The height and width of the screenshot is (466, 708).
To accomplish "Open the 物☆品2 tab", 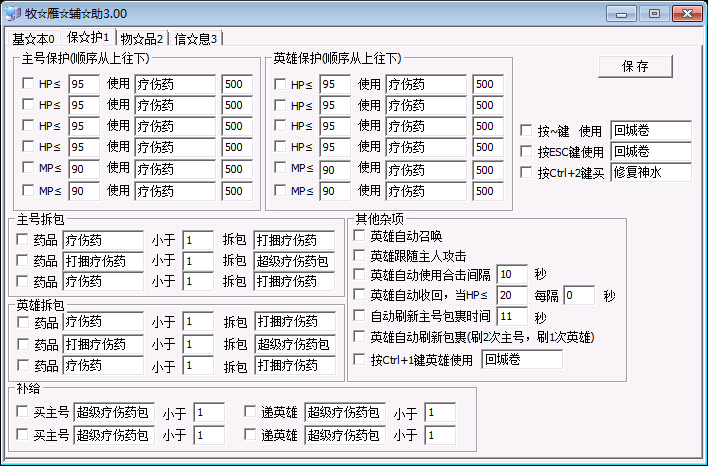I will coord(142,39).
